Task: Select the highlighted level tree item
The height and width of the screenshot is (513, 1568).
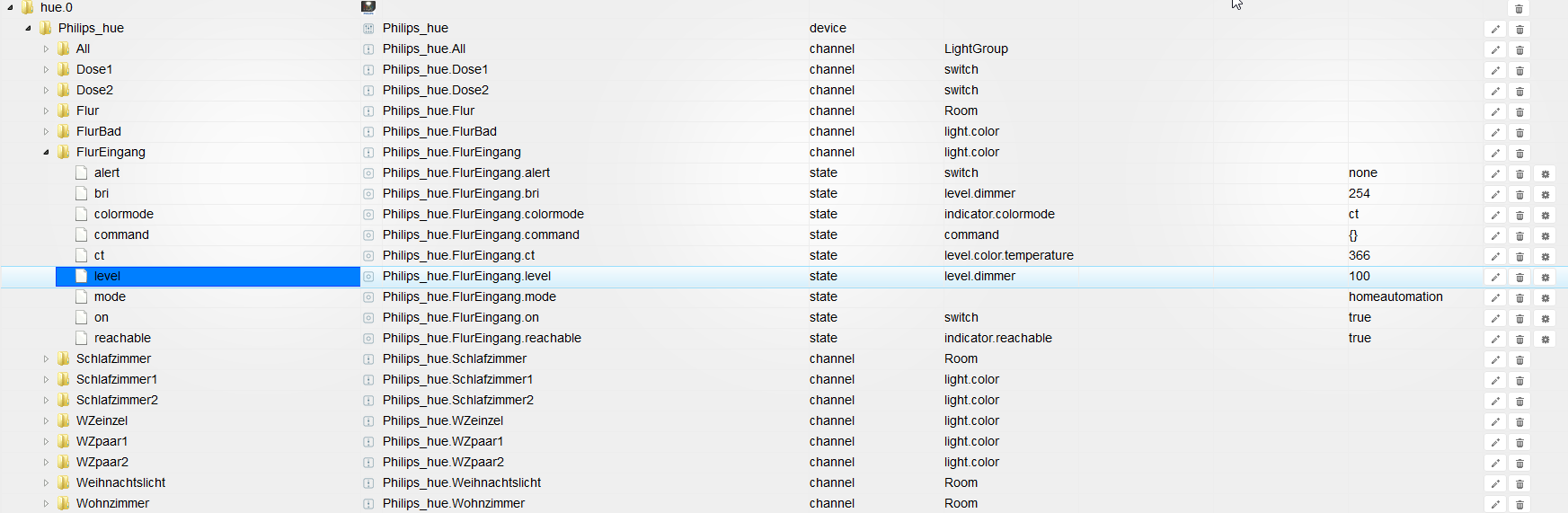Action: 208,276
